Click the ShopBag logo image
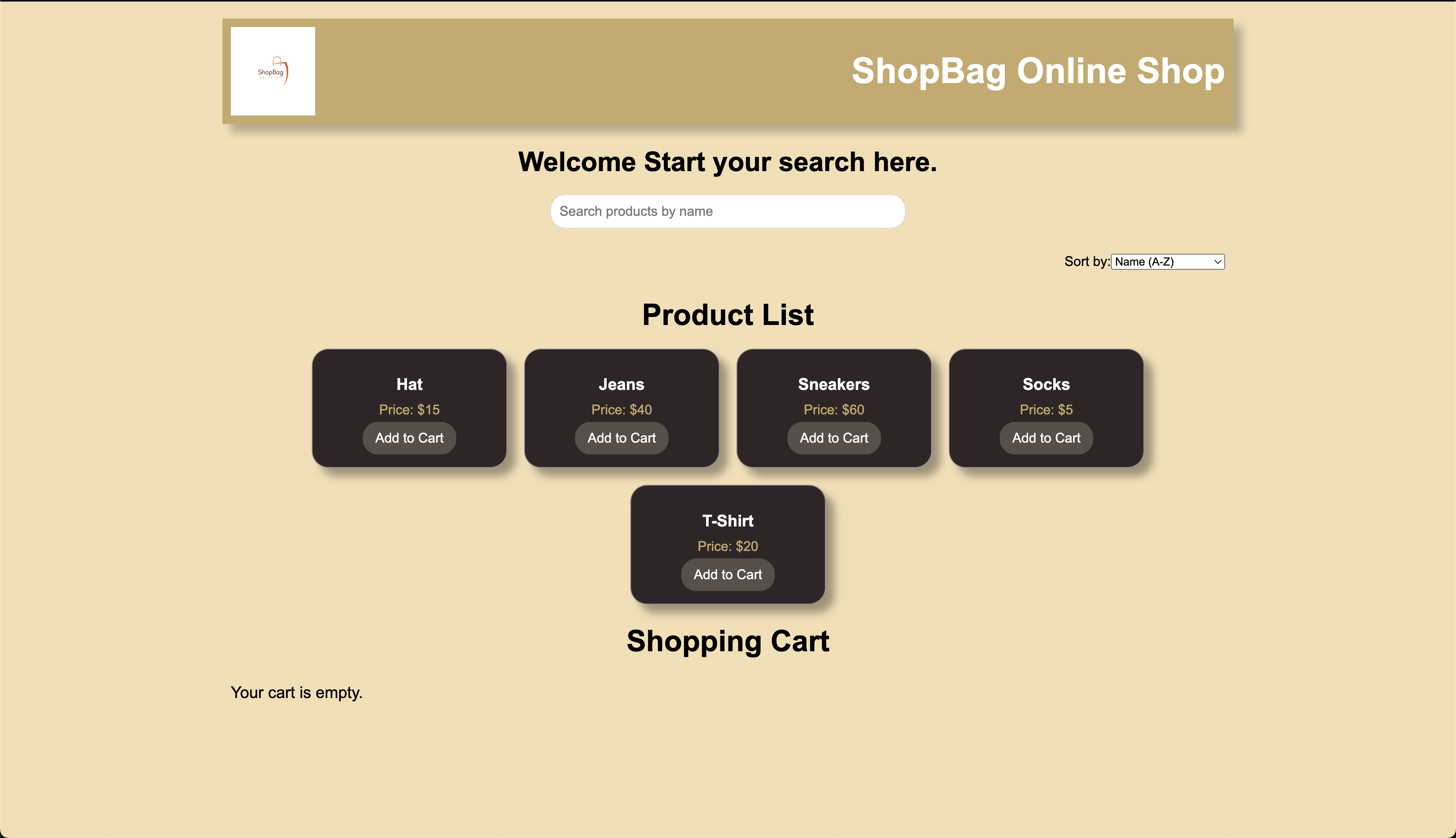This screenshot has height=838, width=1456. 273,71
